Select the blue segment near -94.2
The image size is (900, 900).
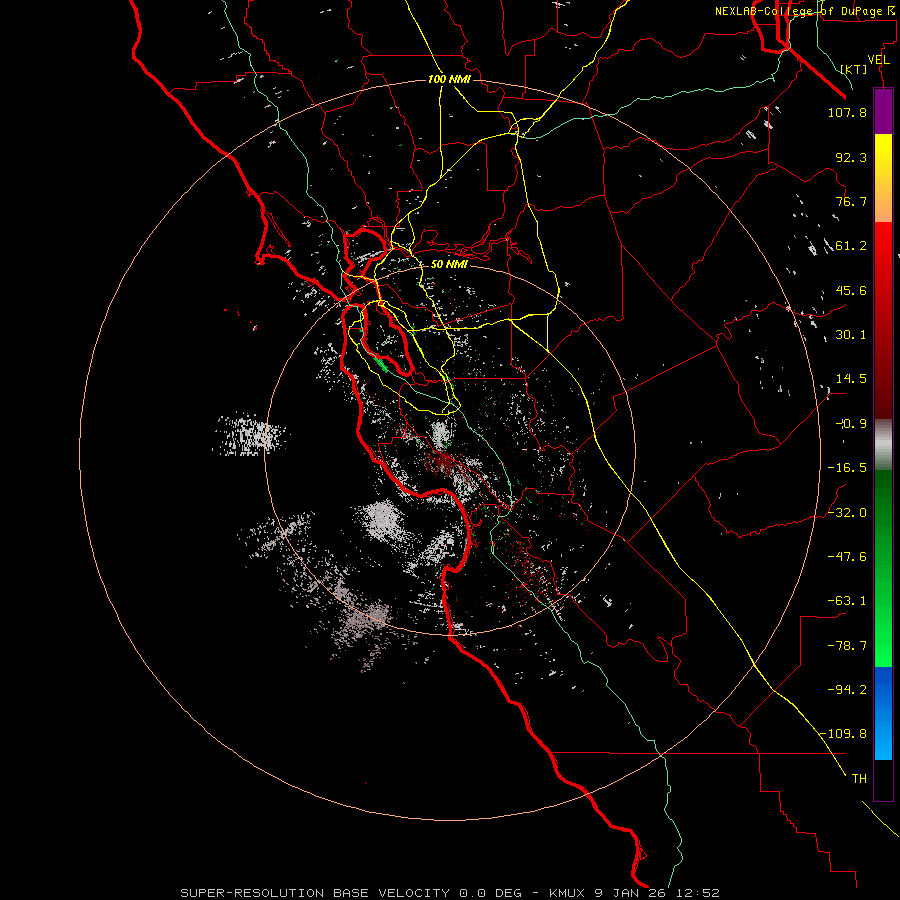tap(883, 689)
